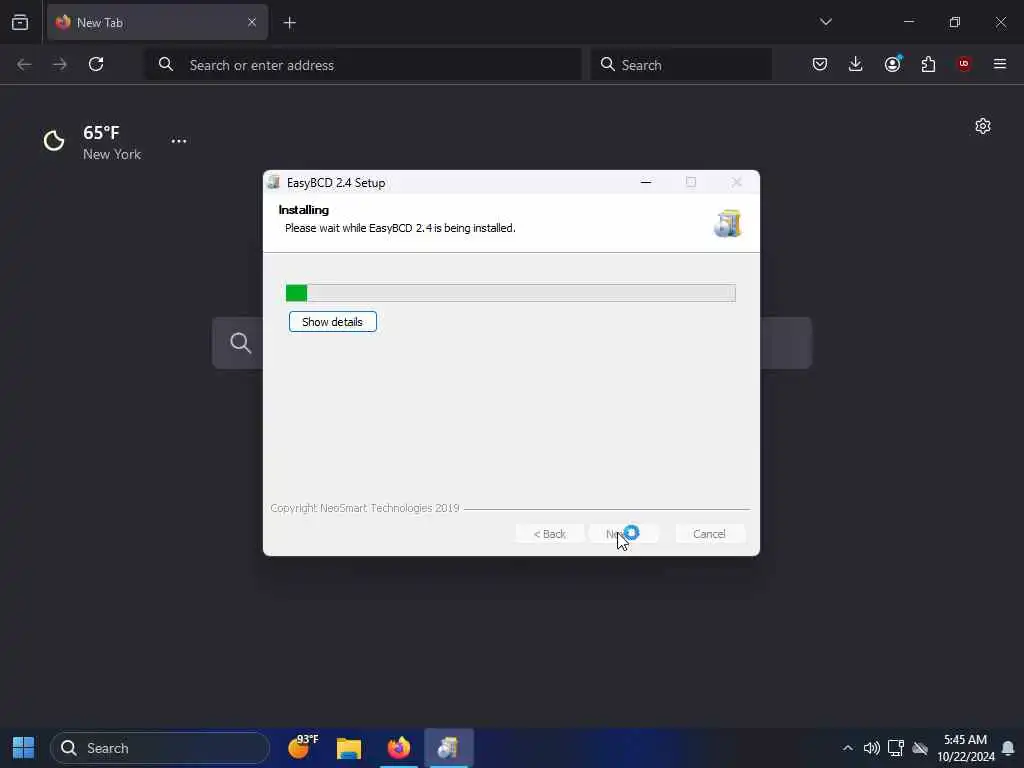This screenshot has width=1024, height=768.
Task: Switch to Firefox in the taskbar
Action: pyautogui.click(x=399, y=748)
